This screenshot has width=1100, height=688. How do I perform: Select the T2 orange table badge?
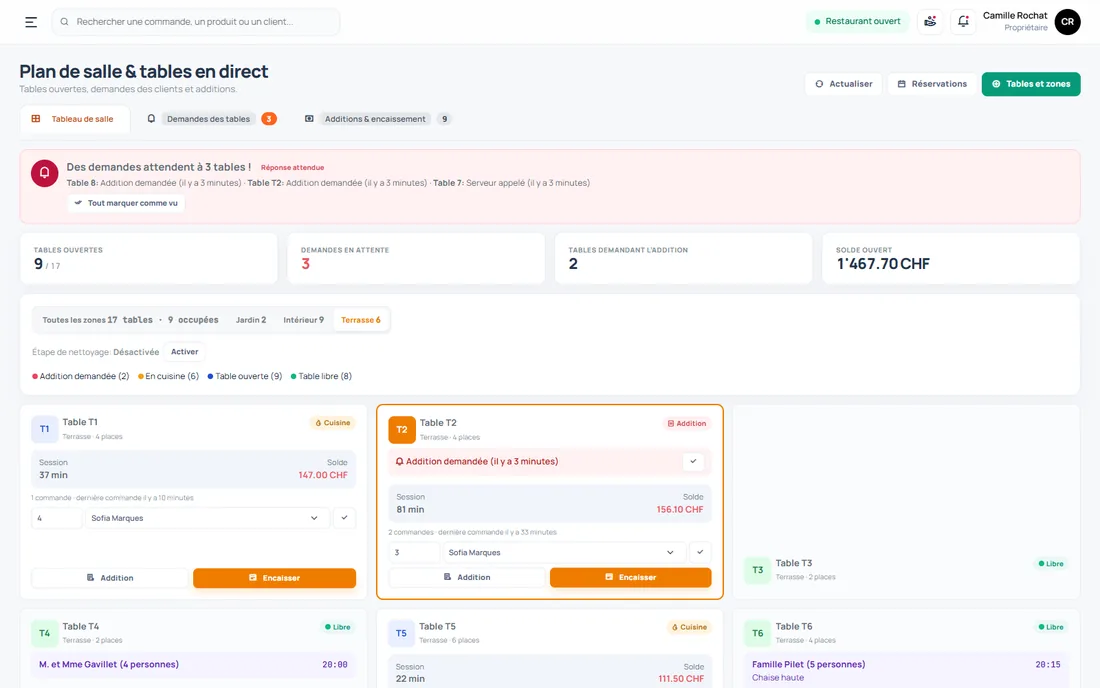pos(402,429)
